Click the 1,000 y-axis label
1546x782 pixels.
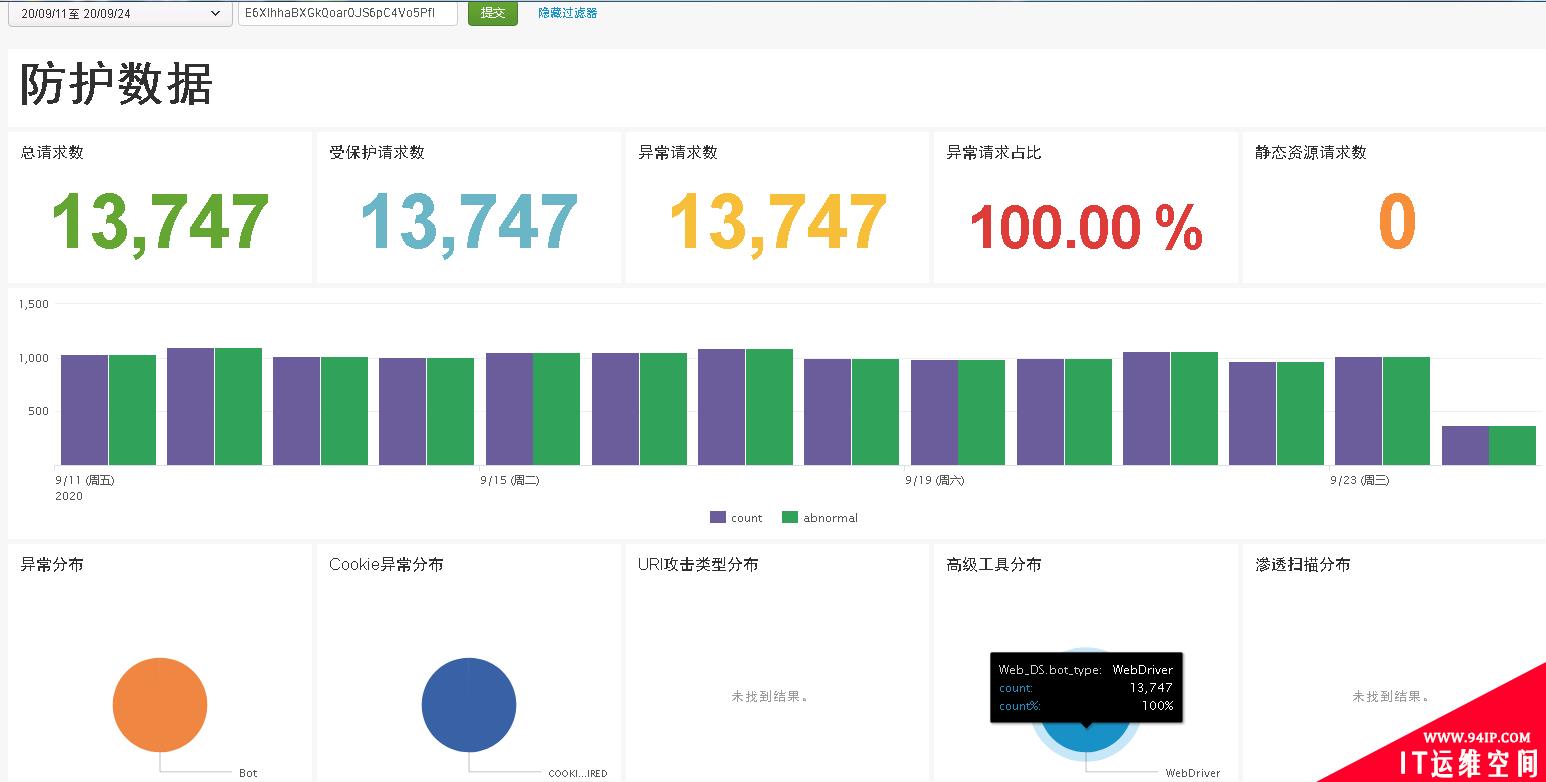pyautogui.click(x=34, y=358)
